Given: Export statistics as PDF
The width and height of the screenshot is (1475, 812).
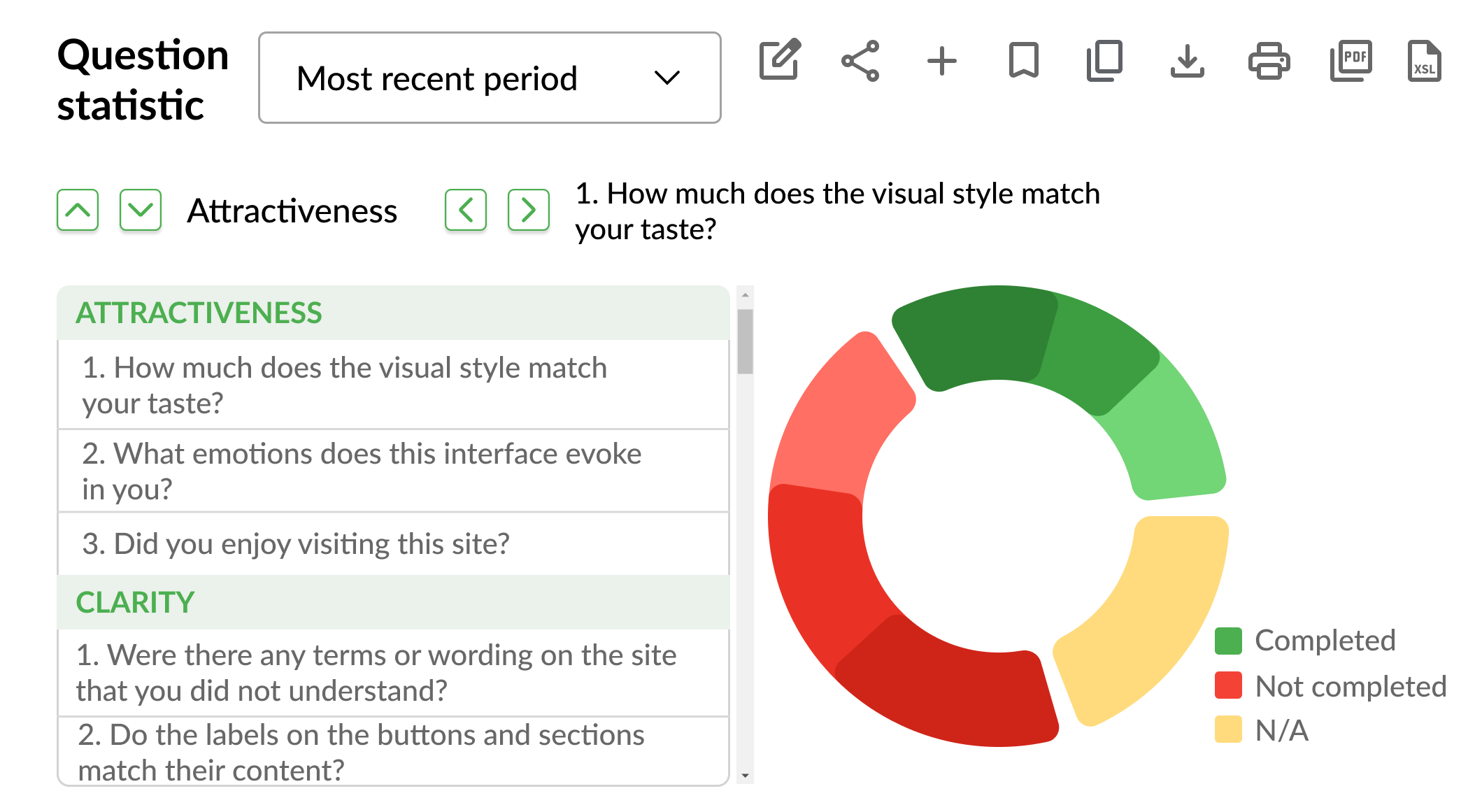Looking at the screenshot, I should [1351, 61].
